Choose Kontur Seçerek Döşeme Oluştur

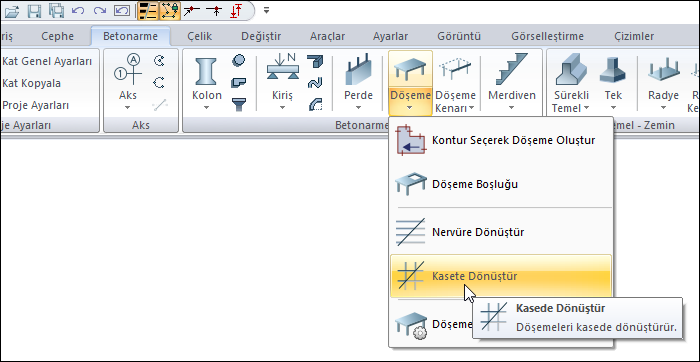point(501,140)
